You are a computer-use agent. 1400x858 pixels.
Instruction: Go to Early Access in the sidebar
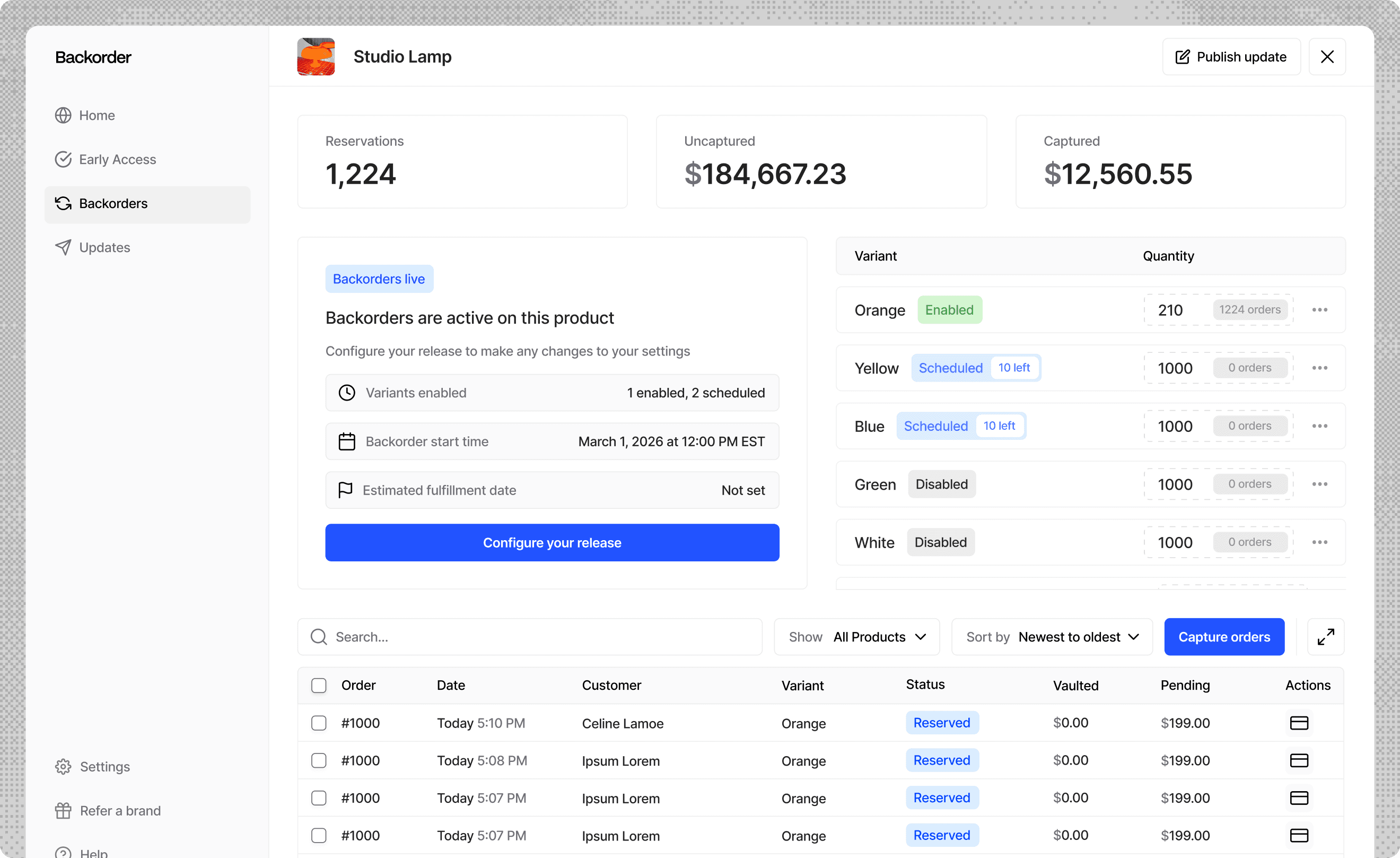(x=117, y=159)
